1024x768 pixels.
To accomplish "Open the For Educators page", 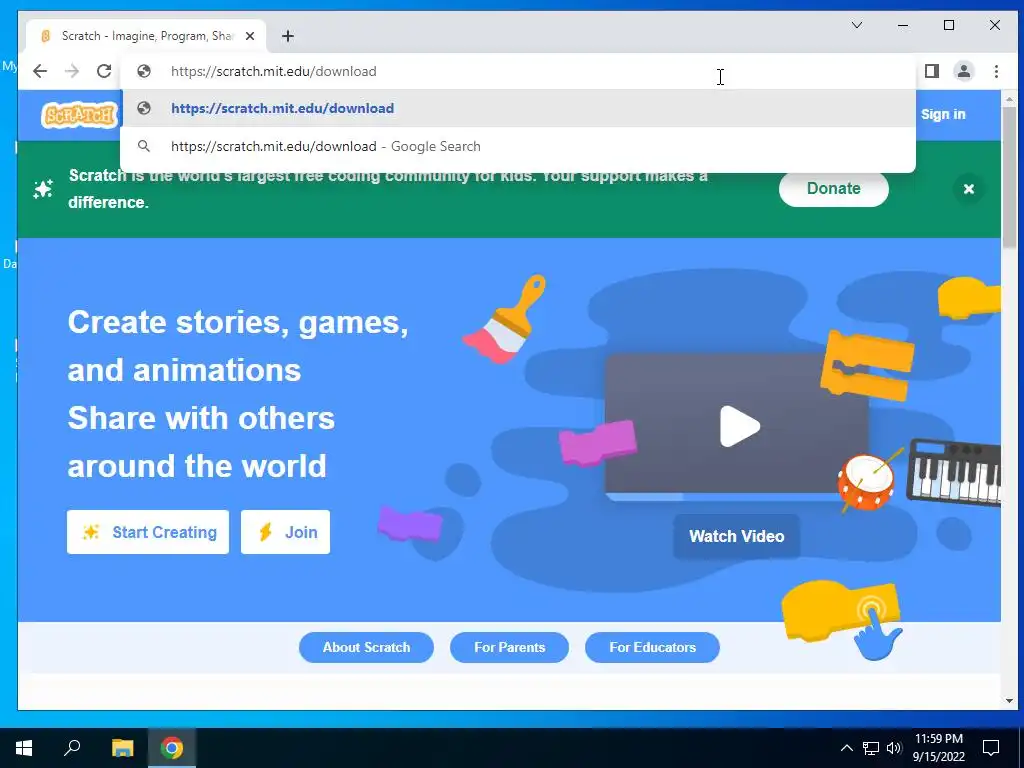I will [x=652, y=647].
